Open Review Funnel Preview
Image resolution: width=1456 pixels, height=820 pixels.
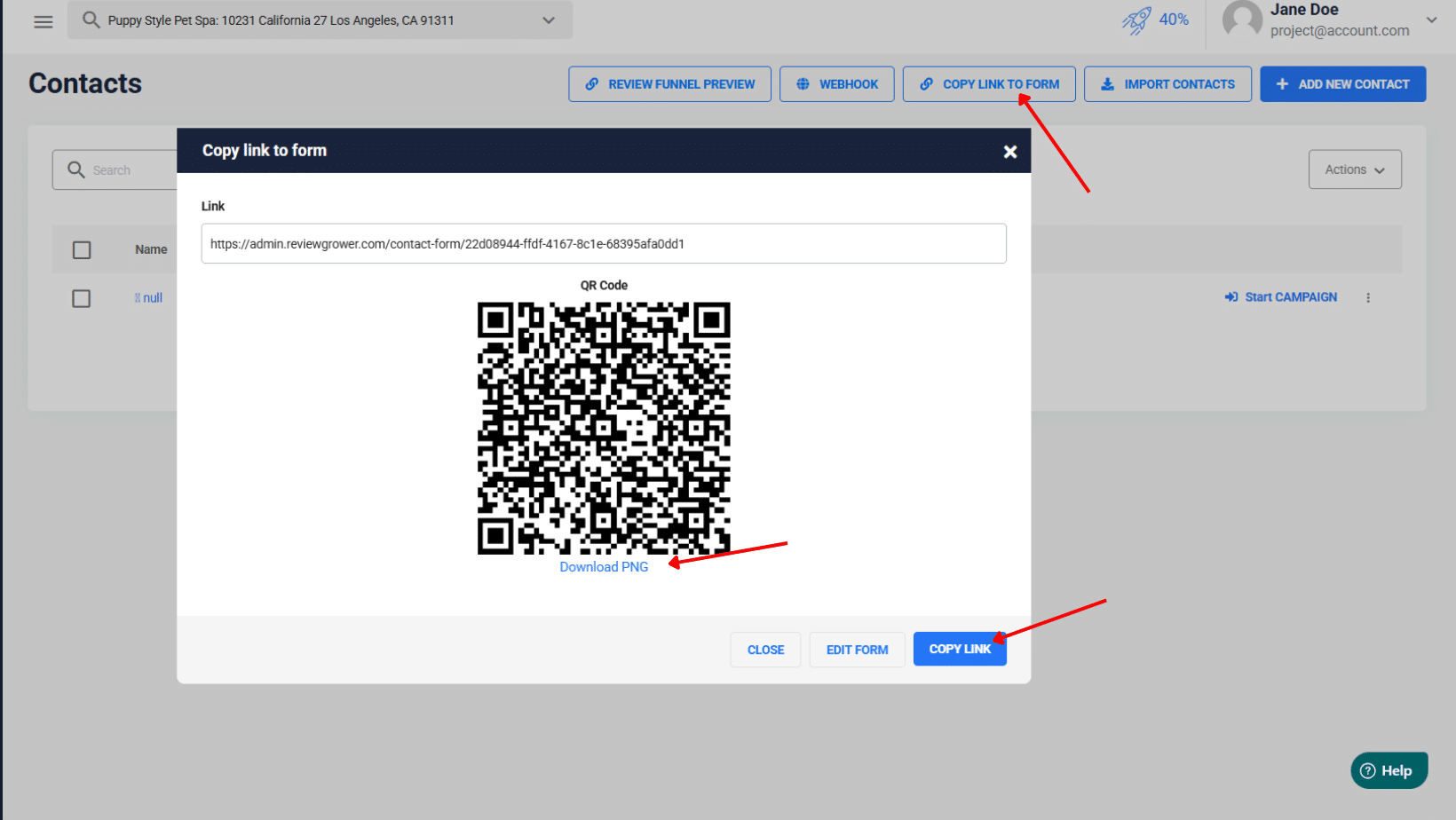pyautogui.click(x=669, y=84)
